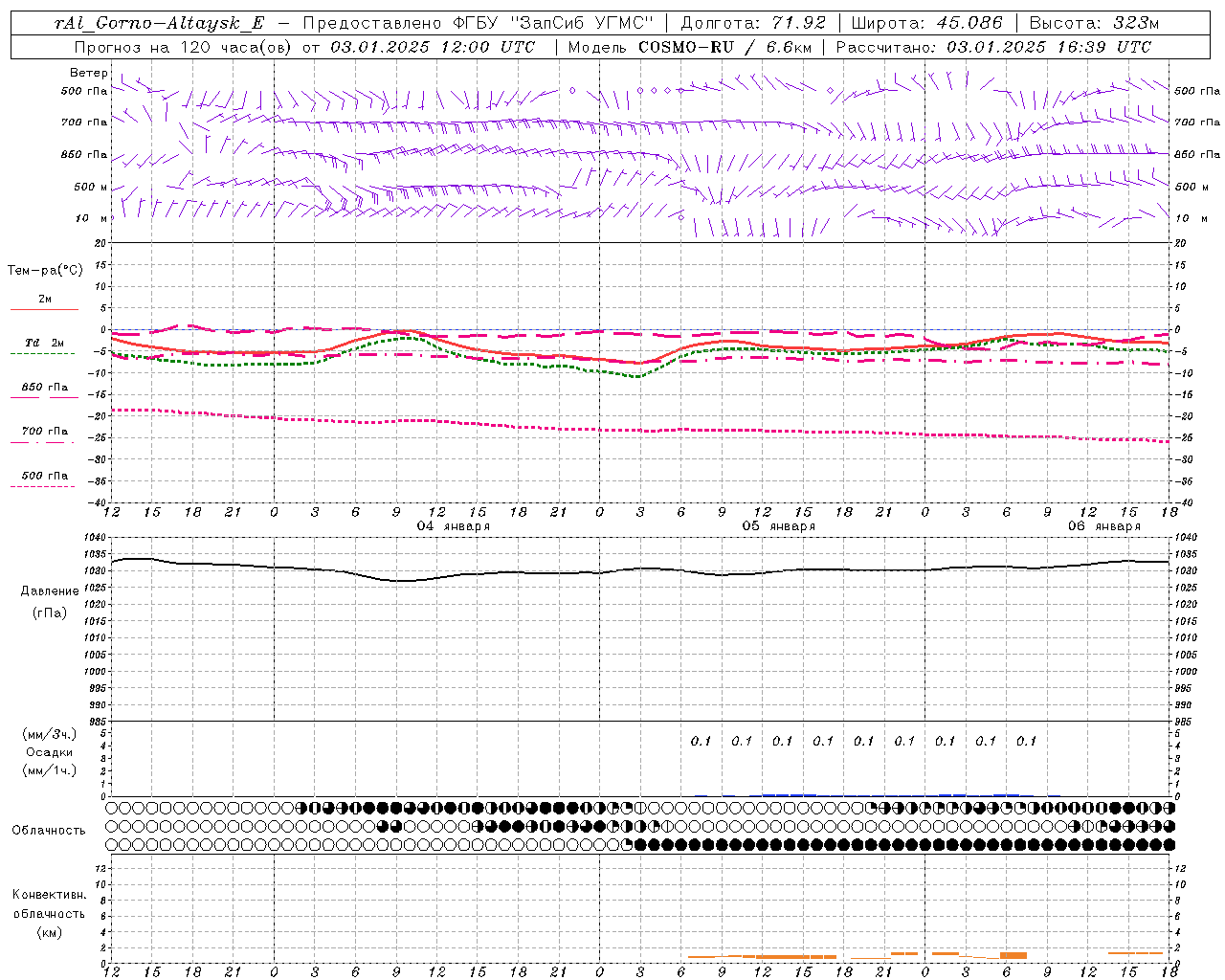
Task: Click the Широта: 45.086 value
Action: pos(927,24)
